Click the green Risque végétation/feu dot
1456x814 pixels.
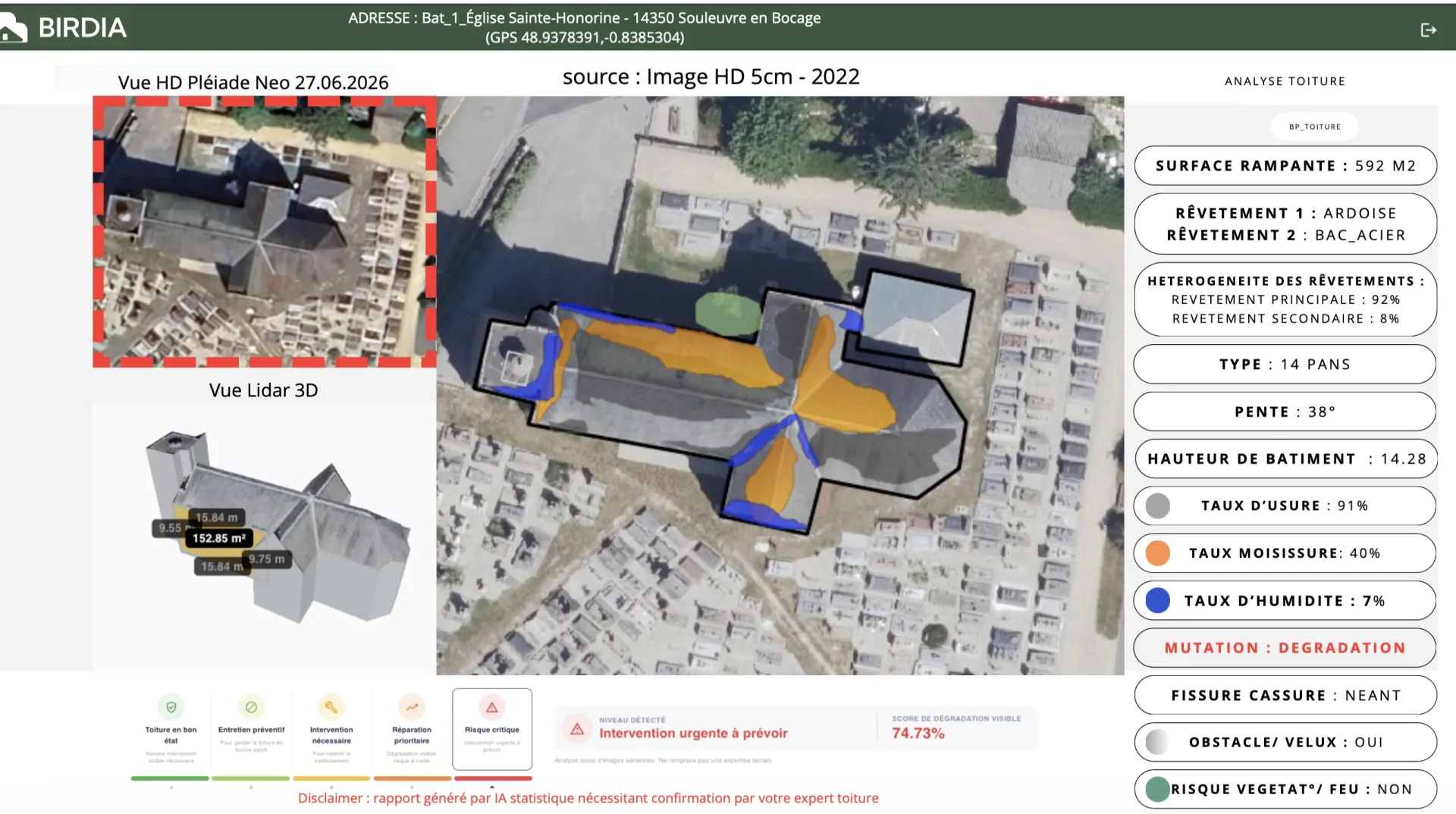click(x=1158, y=789)
